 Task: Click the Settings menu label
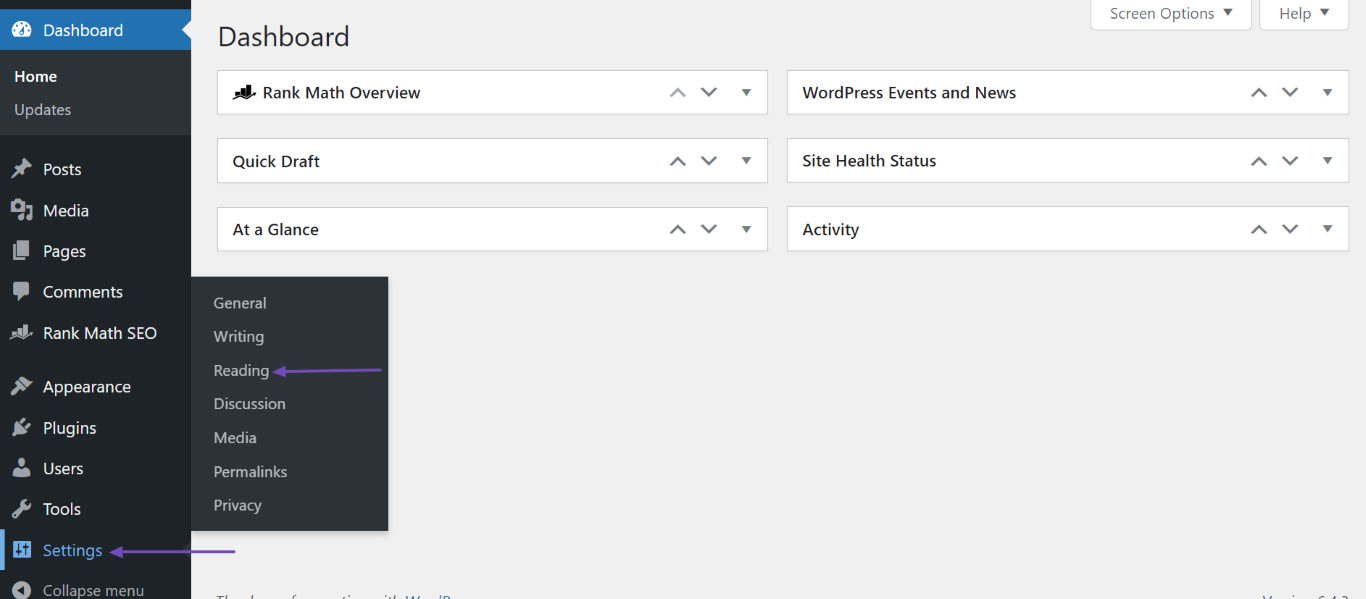[x=73, y=550]
